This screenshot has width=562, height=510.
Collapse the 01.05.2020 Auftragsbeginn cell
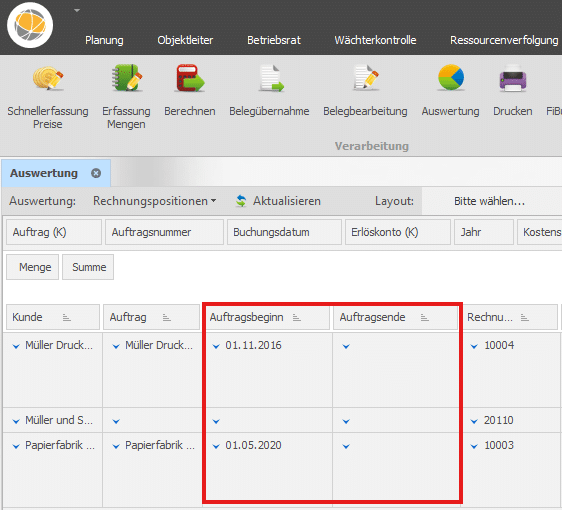click(216, 447)
